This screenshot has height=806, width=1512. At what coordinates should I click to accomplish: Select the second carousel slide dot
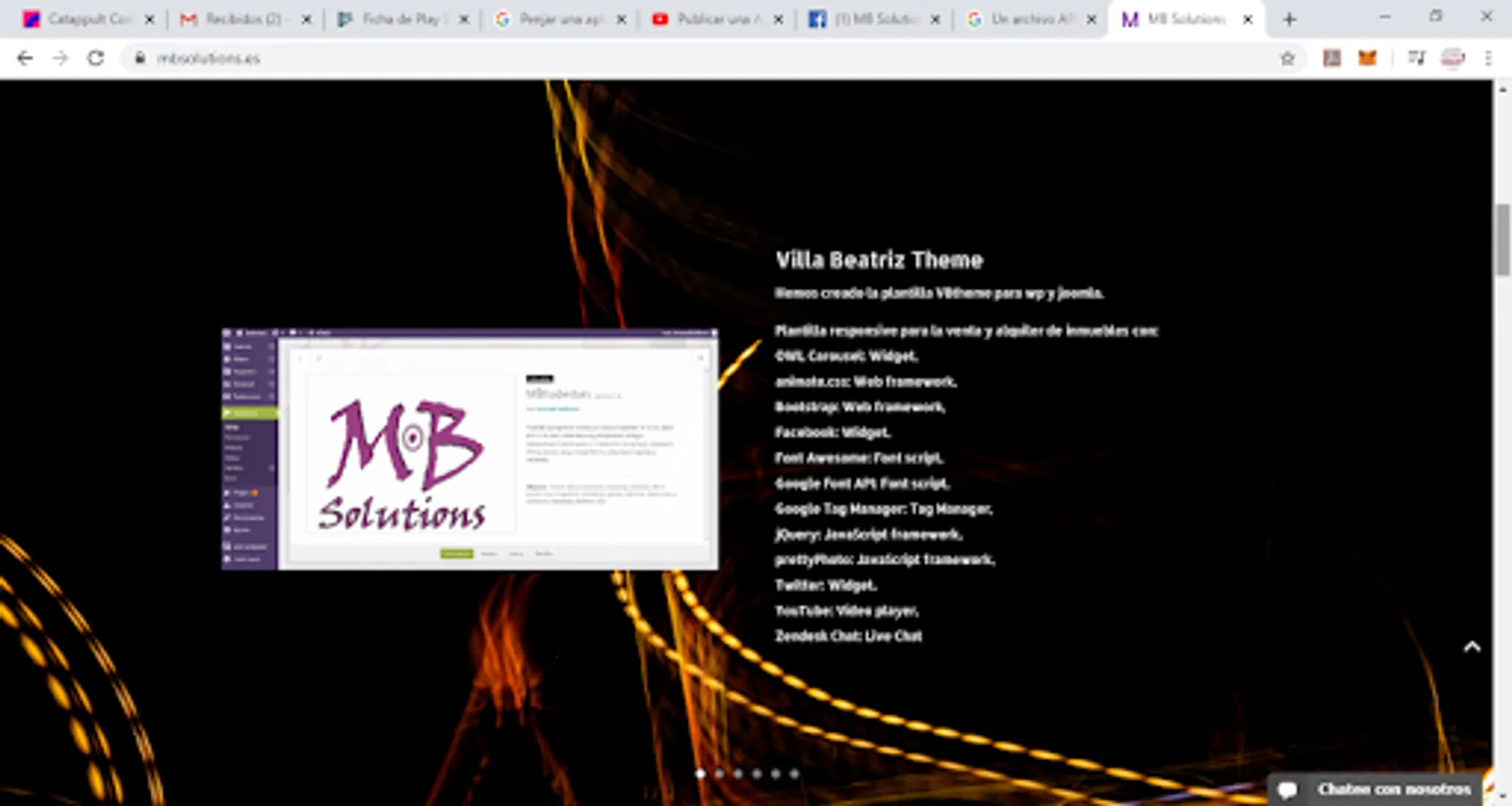[x=719, y=773]
